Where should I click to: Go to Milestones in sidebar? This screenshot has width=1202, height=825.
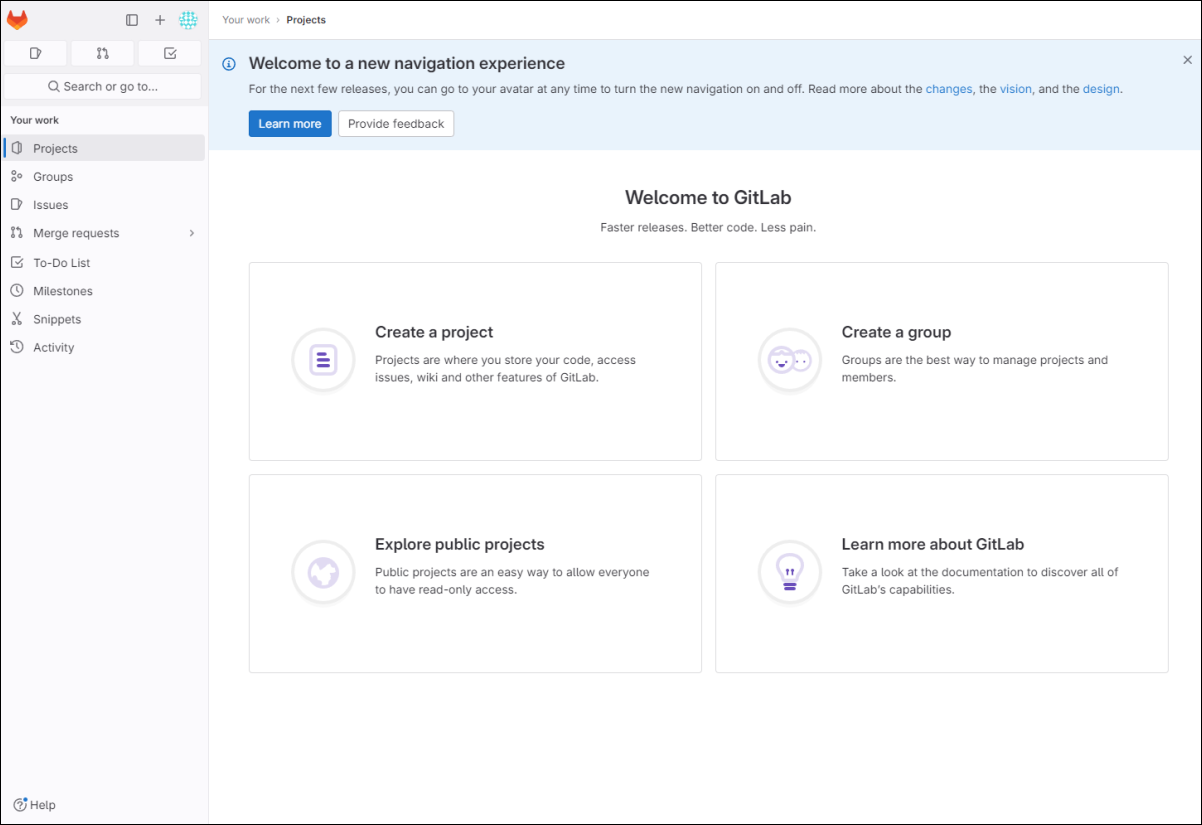click(62, 291)
